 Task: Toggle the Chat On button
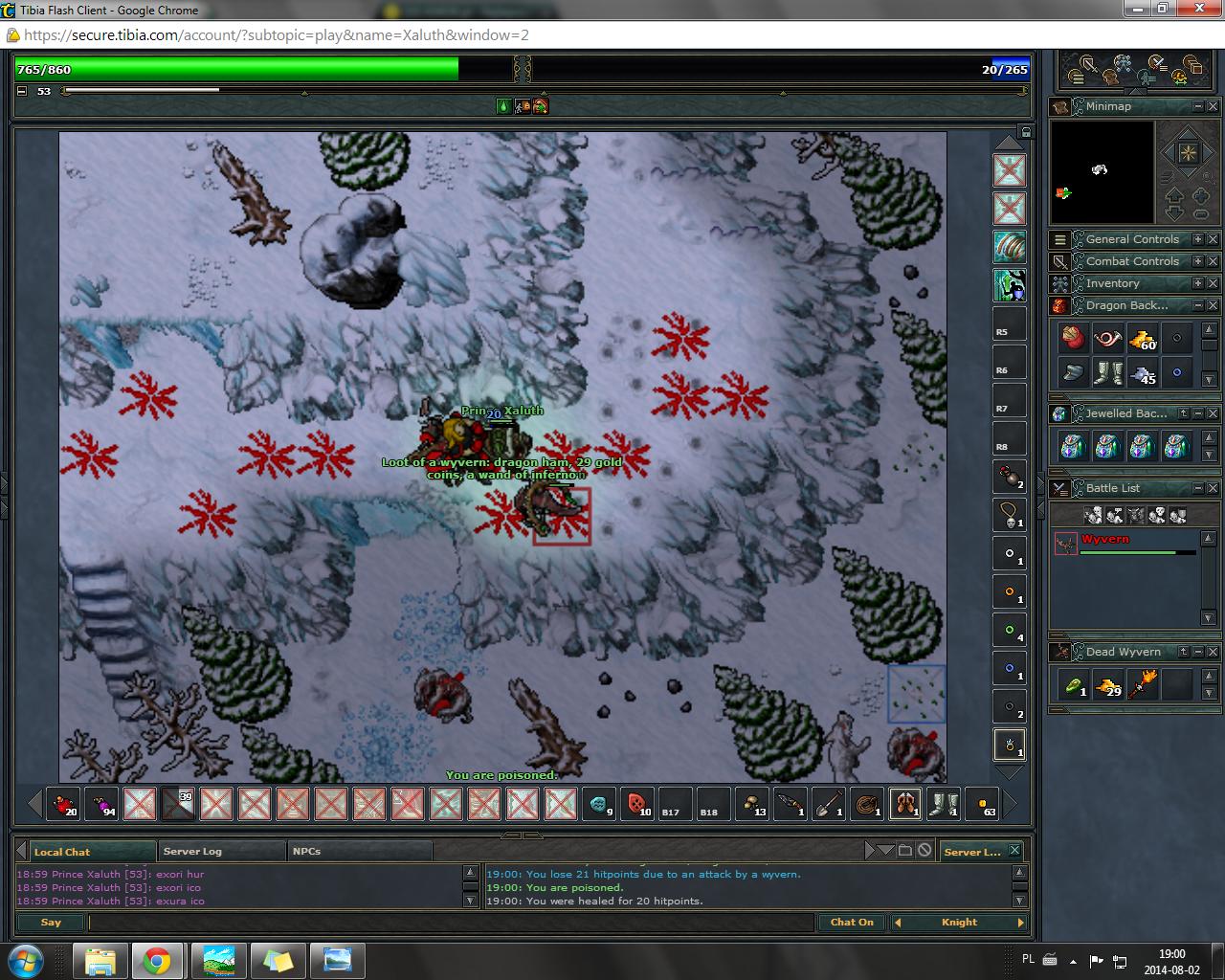pyautogui.click(x=851, y=923)
